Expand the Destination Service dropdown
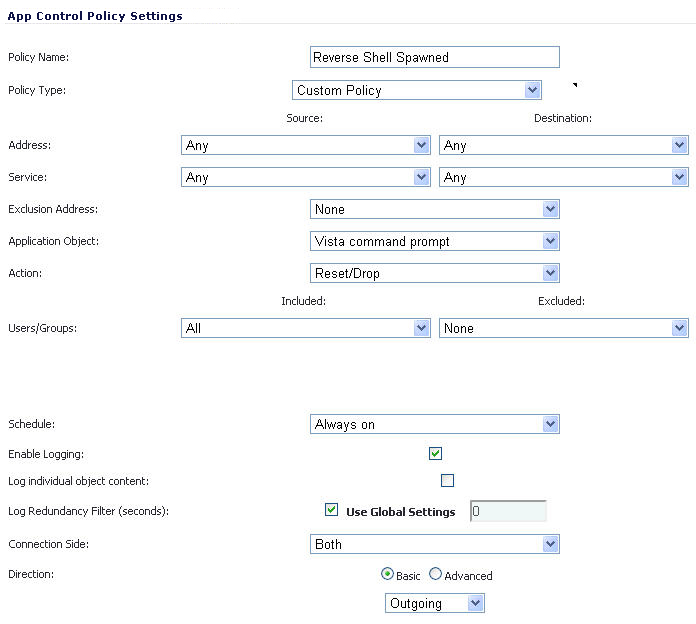Screen dimensions: 696x624 (x=563, y=177)
